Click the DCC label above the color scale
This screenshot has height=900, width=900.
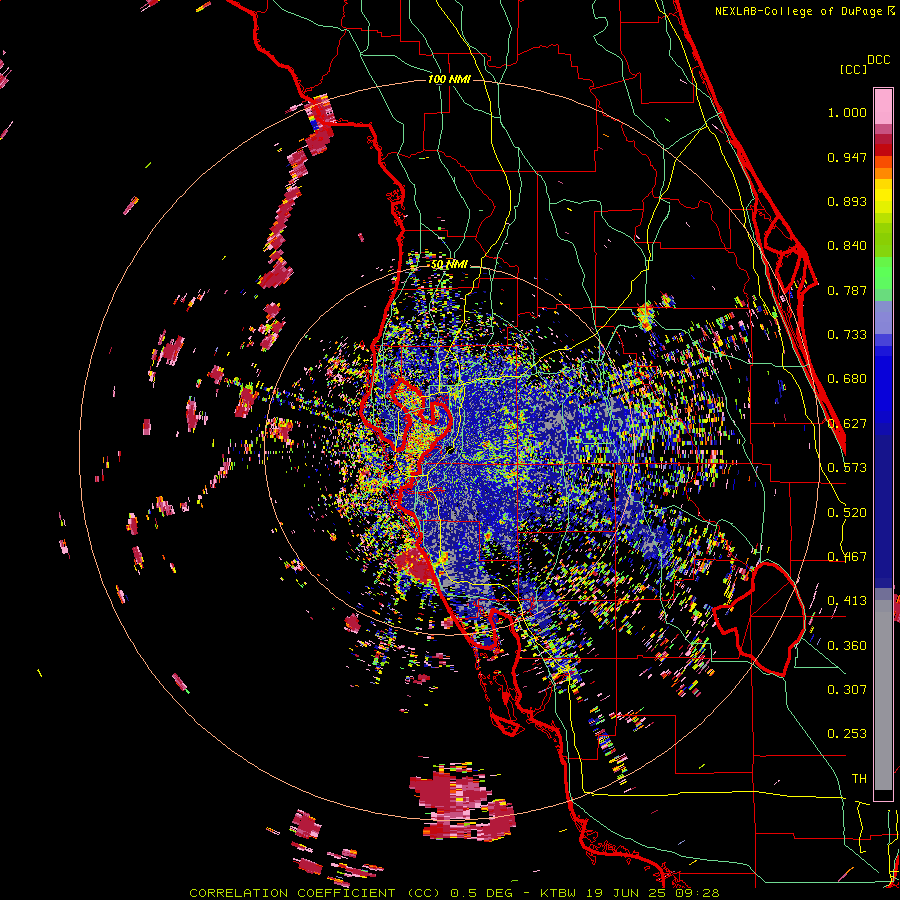click(x=879, y=60)
